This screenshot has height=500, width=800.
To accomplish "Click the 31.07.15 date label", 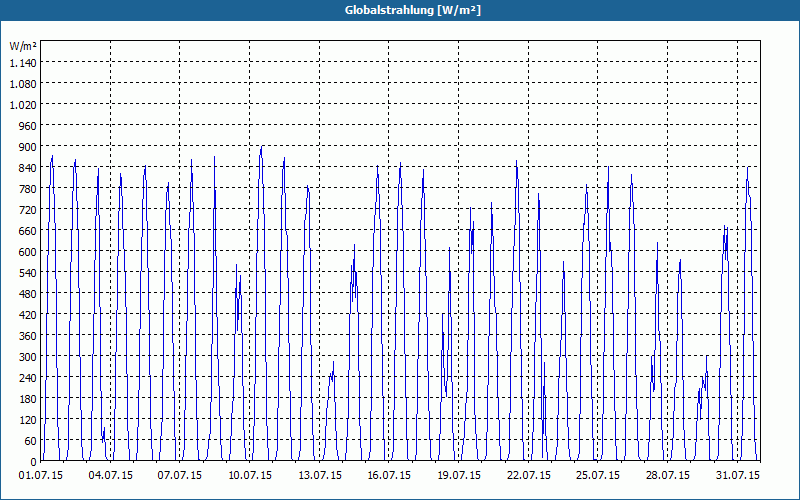I will (738, 476).
